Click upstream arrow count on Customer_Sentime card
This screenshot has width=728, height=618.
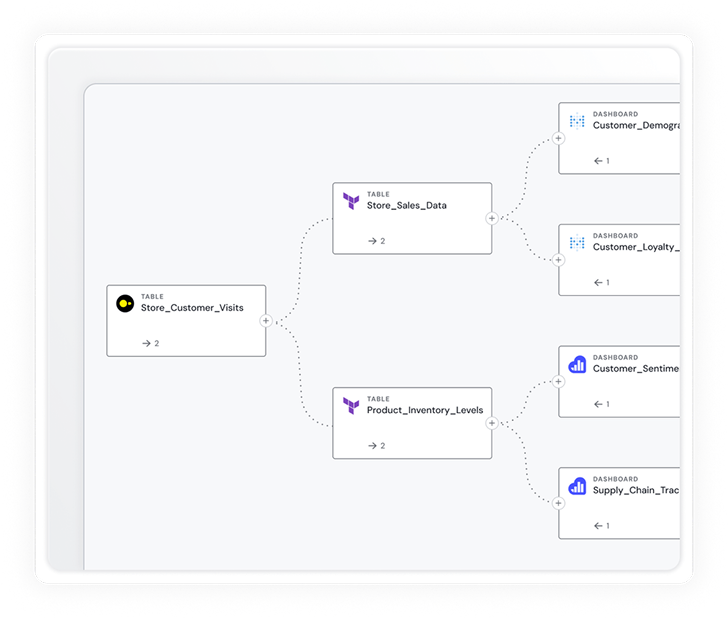pyautogui.click(x=602, y=404)
